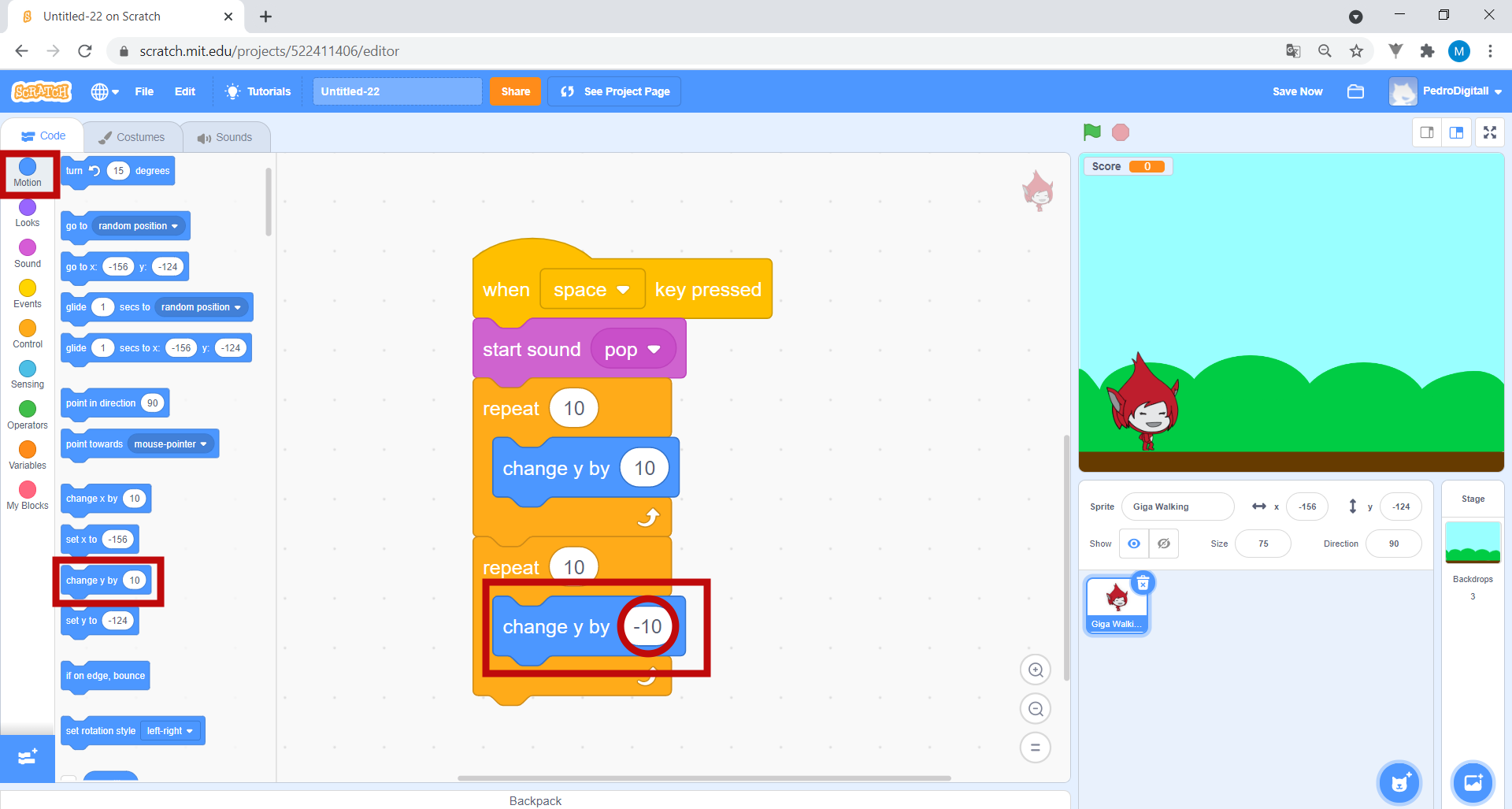This screenshot has height=809, width=1512.
Task: Select the Operators block category
Action: tap(28, 415)
